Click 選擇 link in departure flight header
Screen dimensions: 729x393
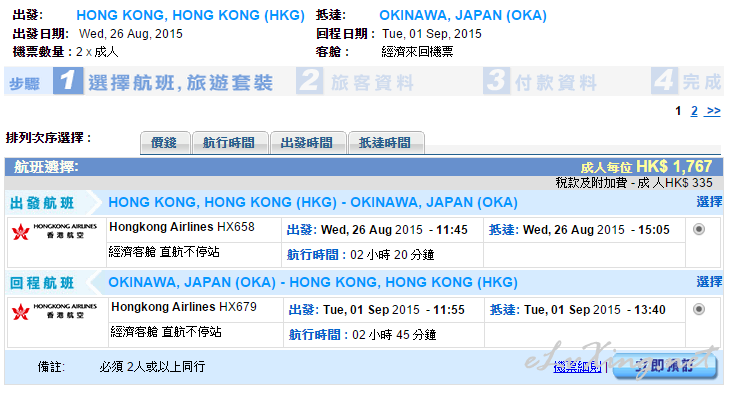pyautogui.click(x=709, y=202)
